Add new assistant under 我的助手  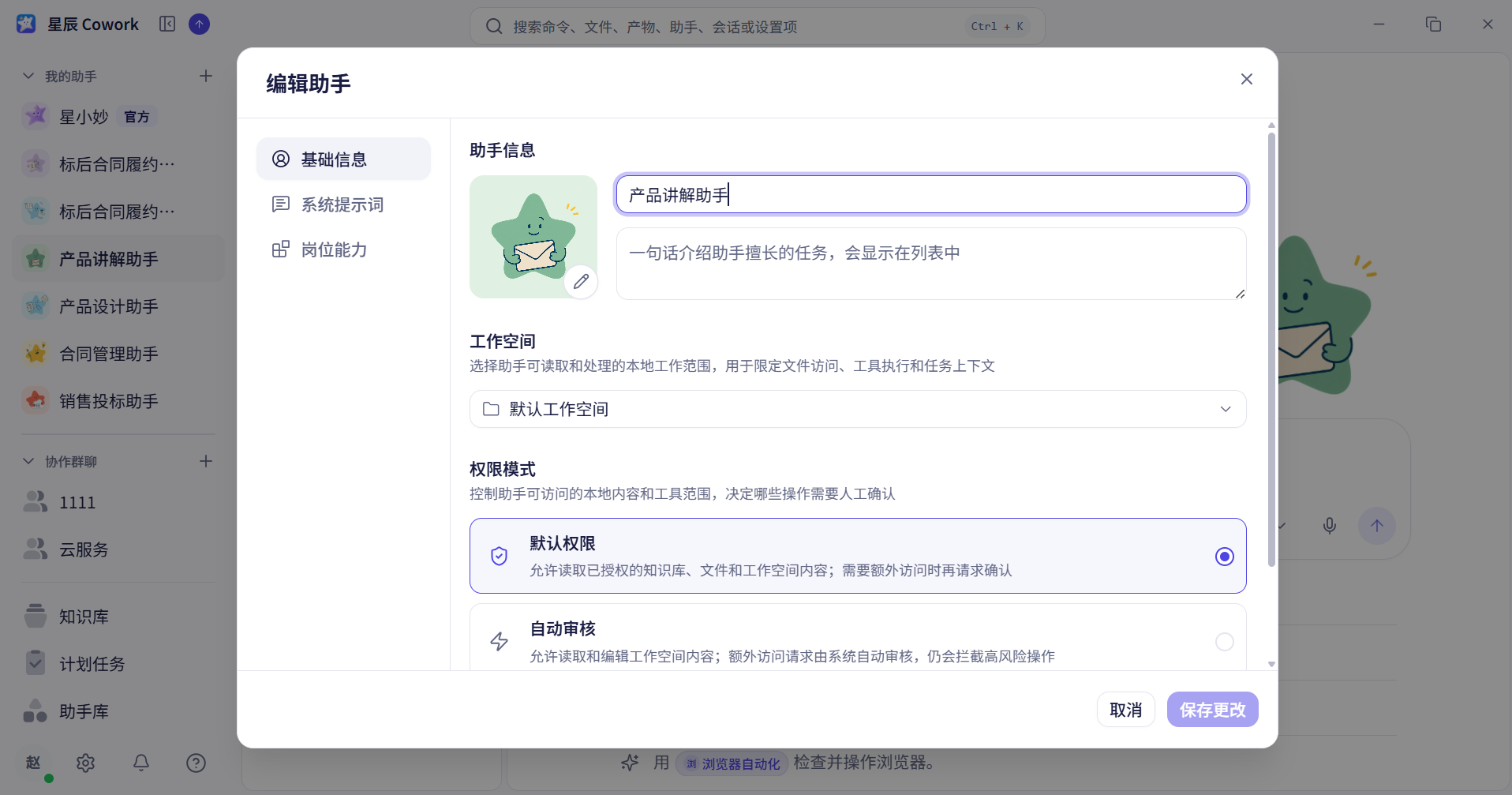[x=206, y=76]
